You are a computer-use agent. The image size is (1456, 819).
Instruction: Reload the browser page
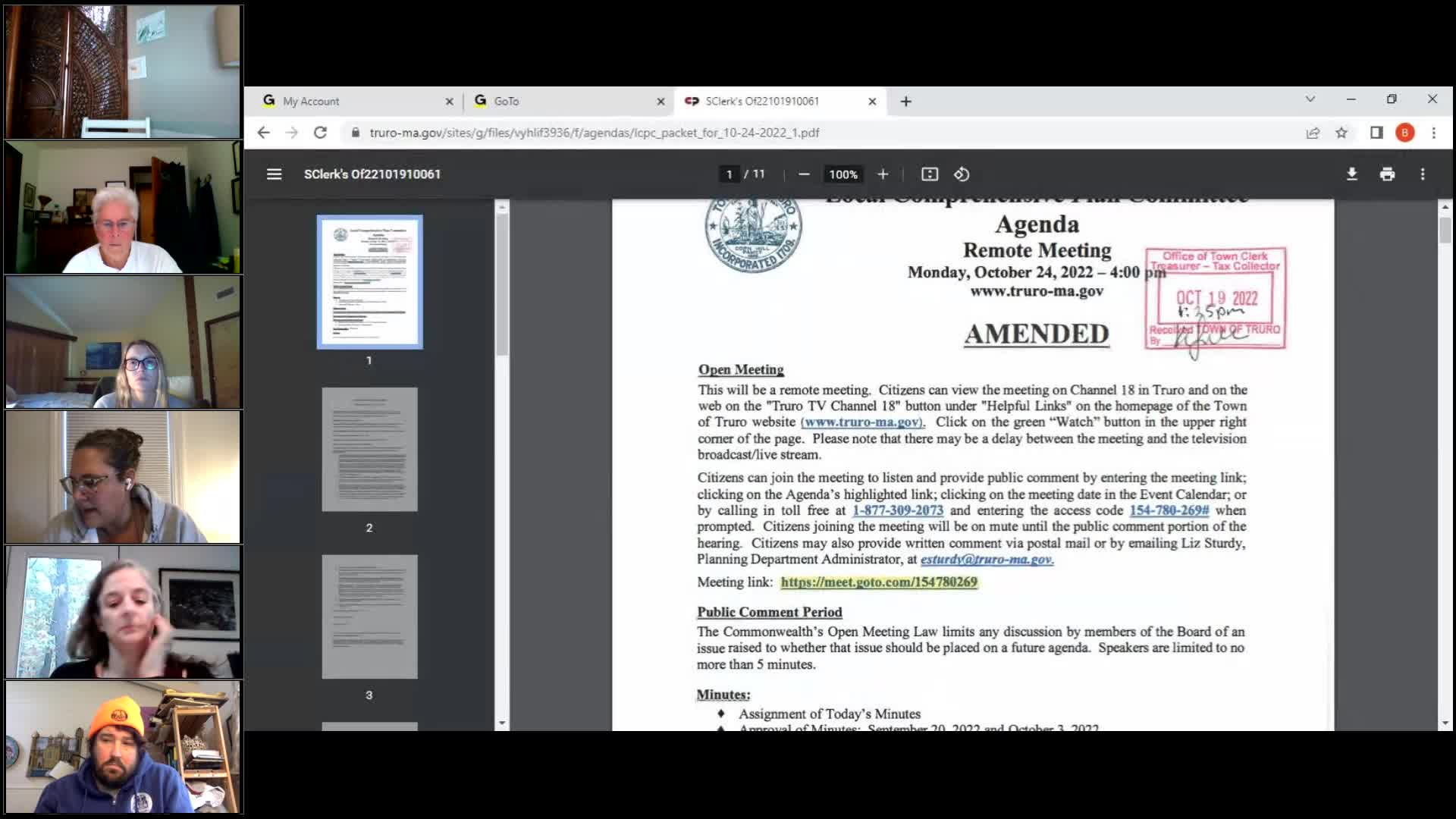[x=320, y=133]
